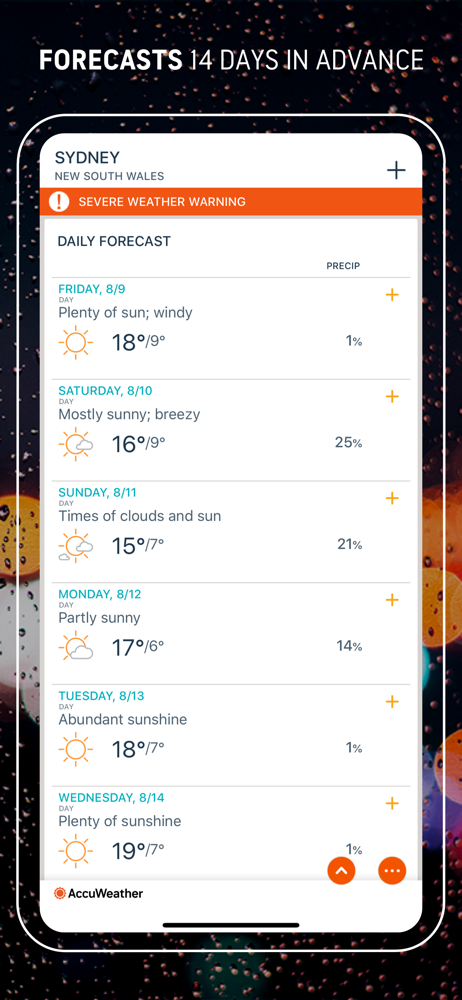Click the AccuWeather logo at bottom

click(98, 893)
